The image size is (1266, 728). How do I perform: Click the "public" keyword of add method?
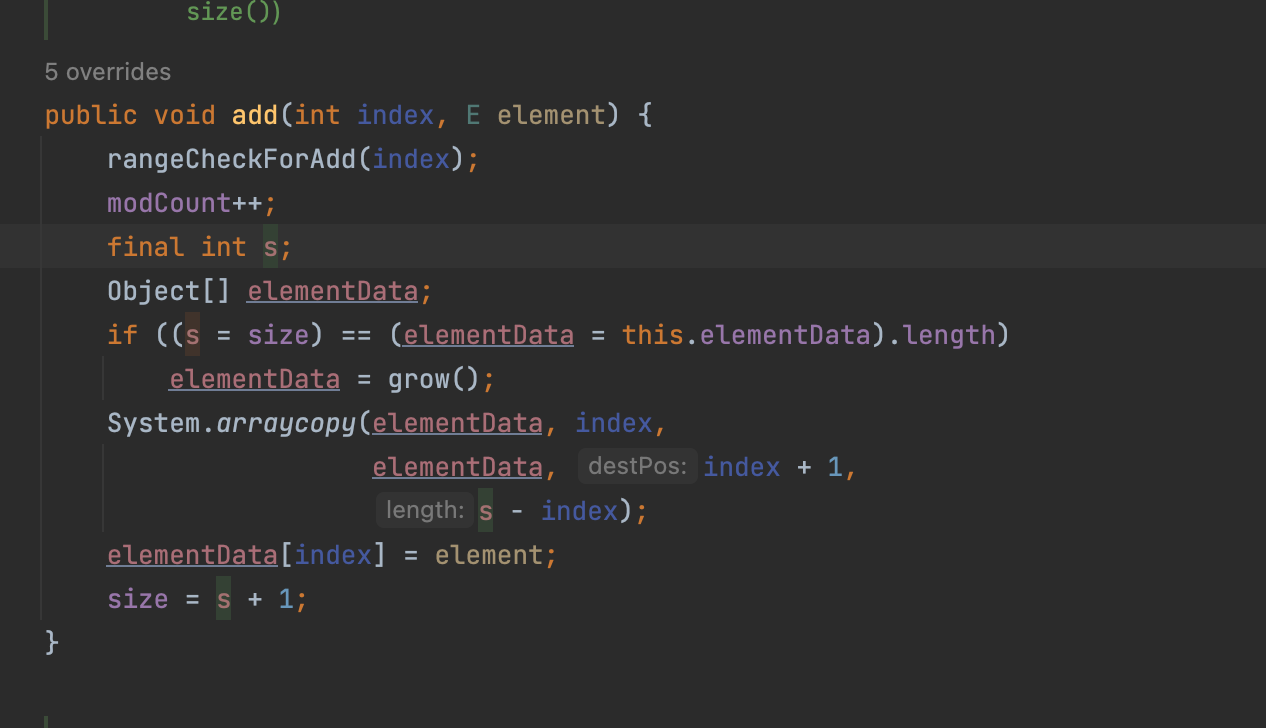pos(91,115)
